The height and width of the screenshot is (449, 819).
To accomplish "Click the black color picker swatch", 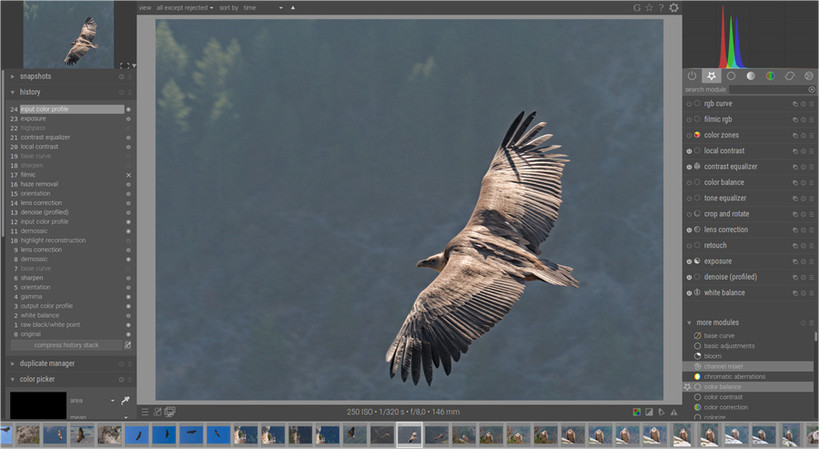I will [x=38, y=404].
